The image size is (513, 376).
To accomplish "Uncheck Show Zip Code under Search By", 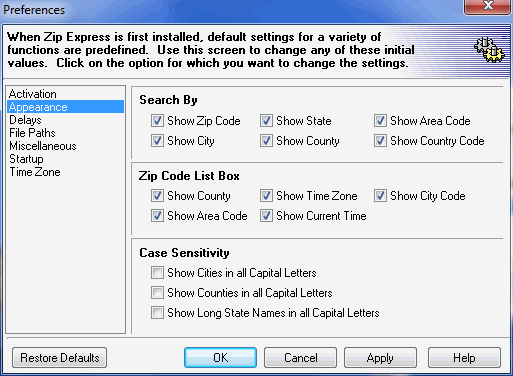I will (157, 121).
